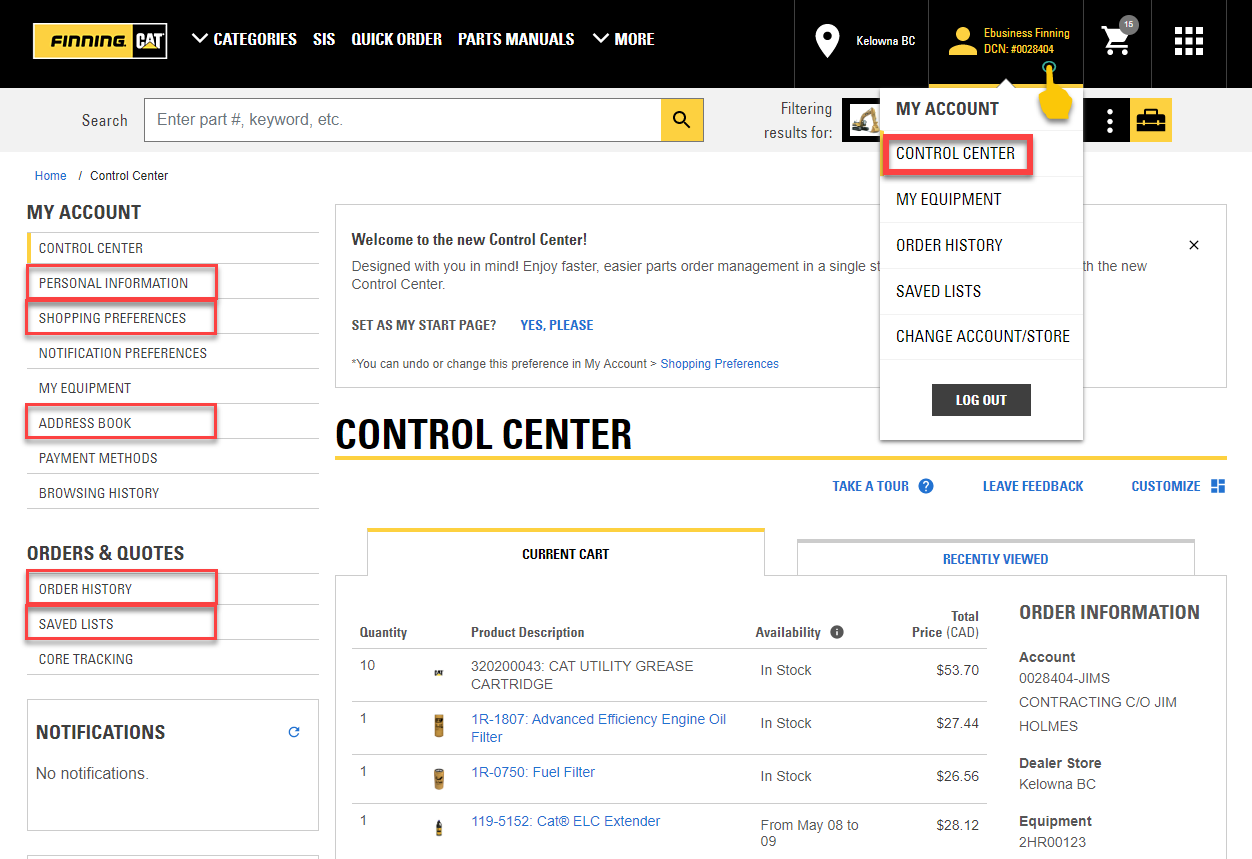
Task: Click the Yes, Please start page link
Action: (556, 325)
